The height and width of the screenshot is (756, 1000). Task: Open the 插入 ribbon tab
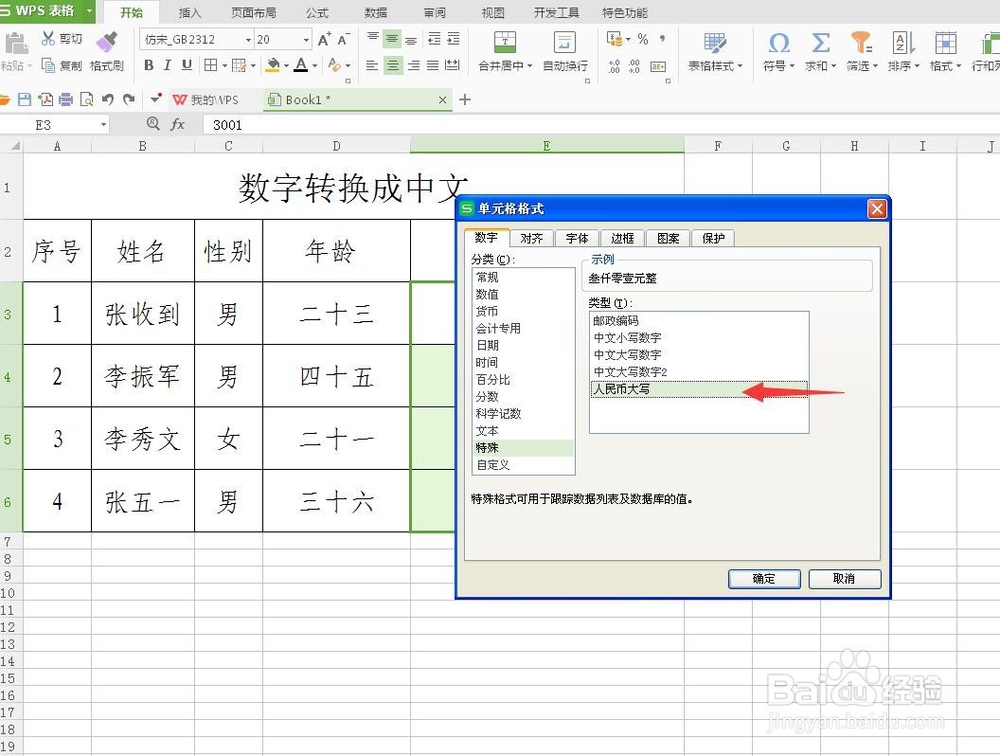click(190, 12)
